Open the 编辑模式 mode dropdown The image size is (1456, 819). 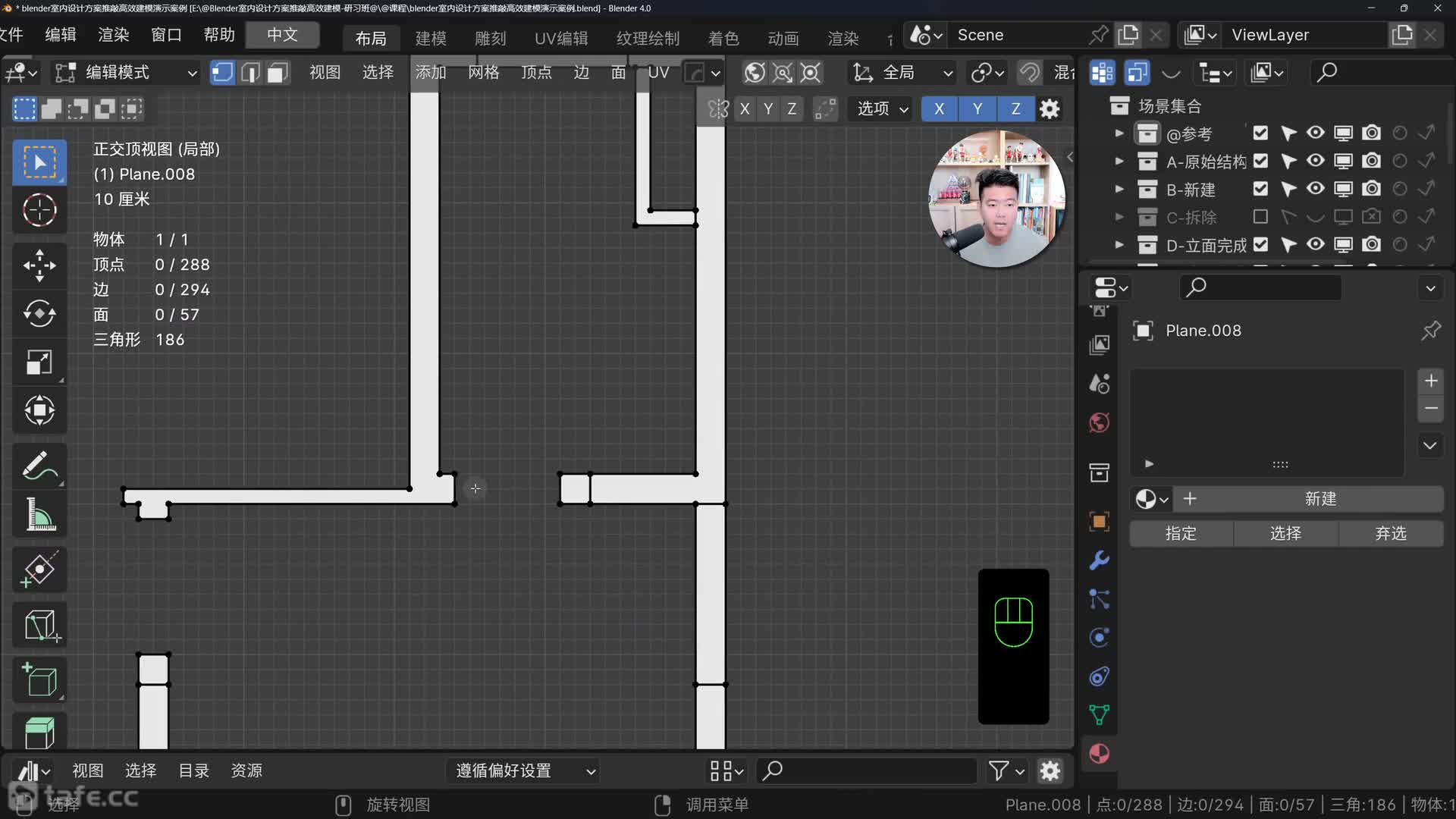(126, 73)
